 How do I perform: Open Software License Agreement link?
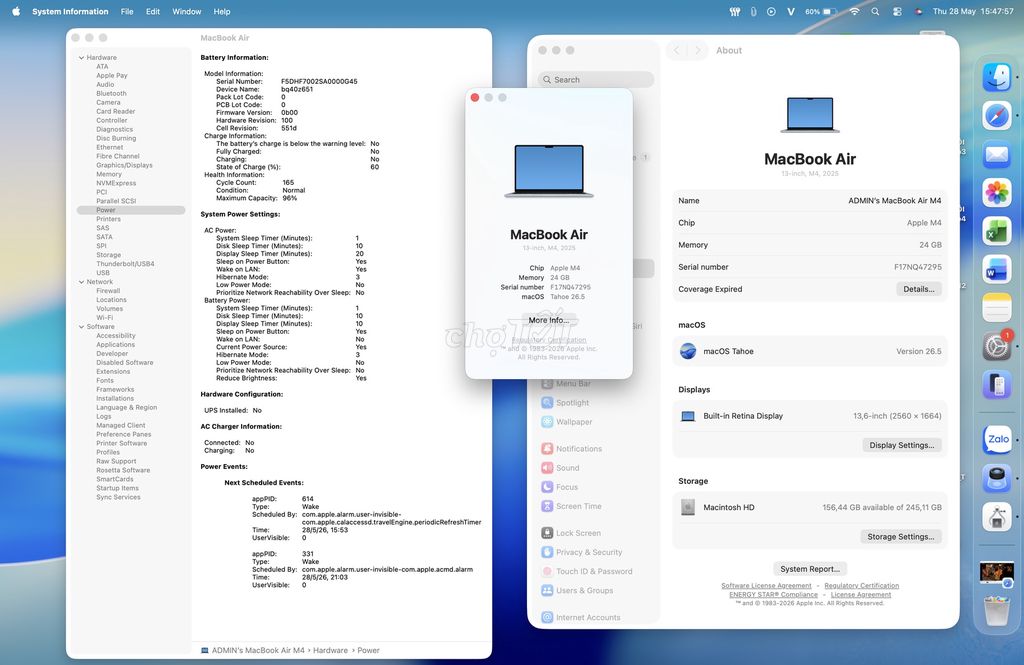[766, 585]
